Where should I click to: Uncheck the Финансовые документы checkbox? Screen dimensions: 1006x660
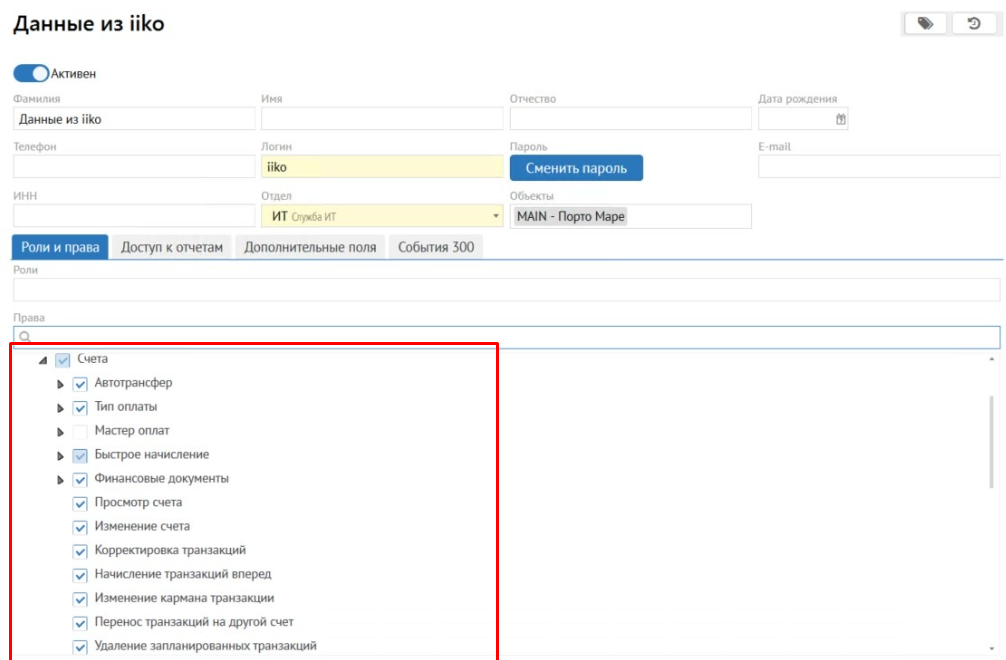80,479
